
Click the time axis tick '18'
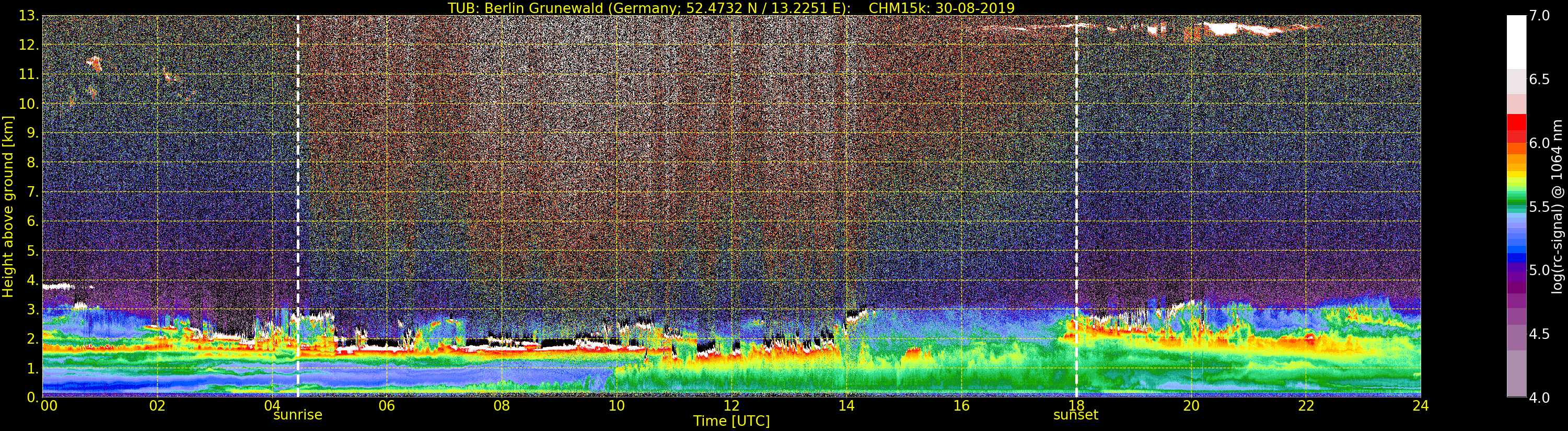pyautogui.click(x=1076, y=406)
